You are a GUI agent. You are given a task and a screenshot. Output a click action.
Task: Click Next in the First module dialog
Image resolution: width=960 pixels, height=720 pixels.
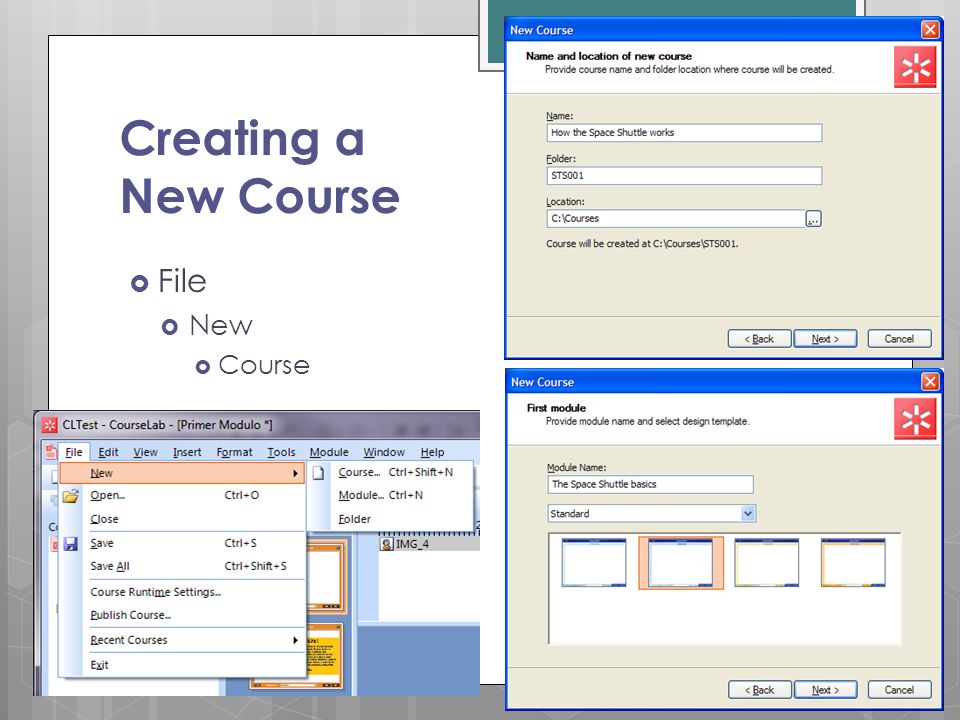point(826,690)
